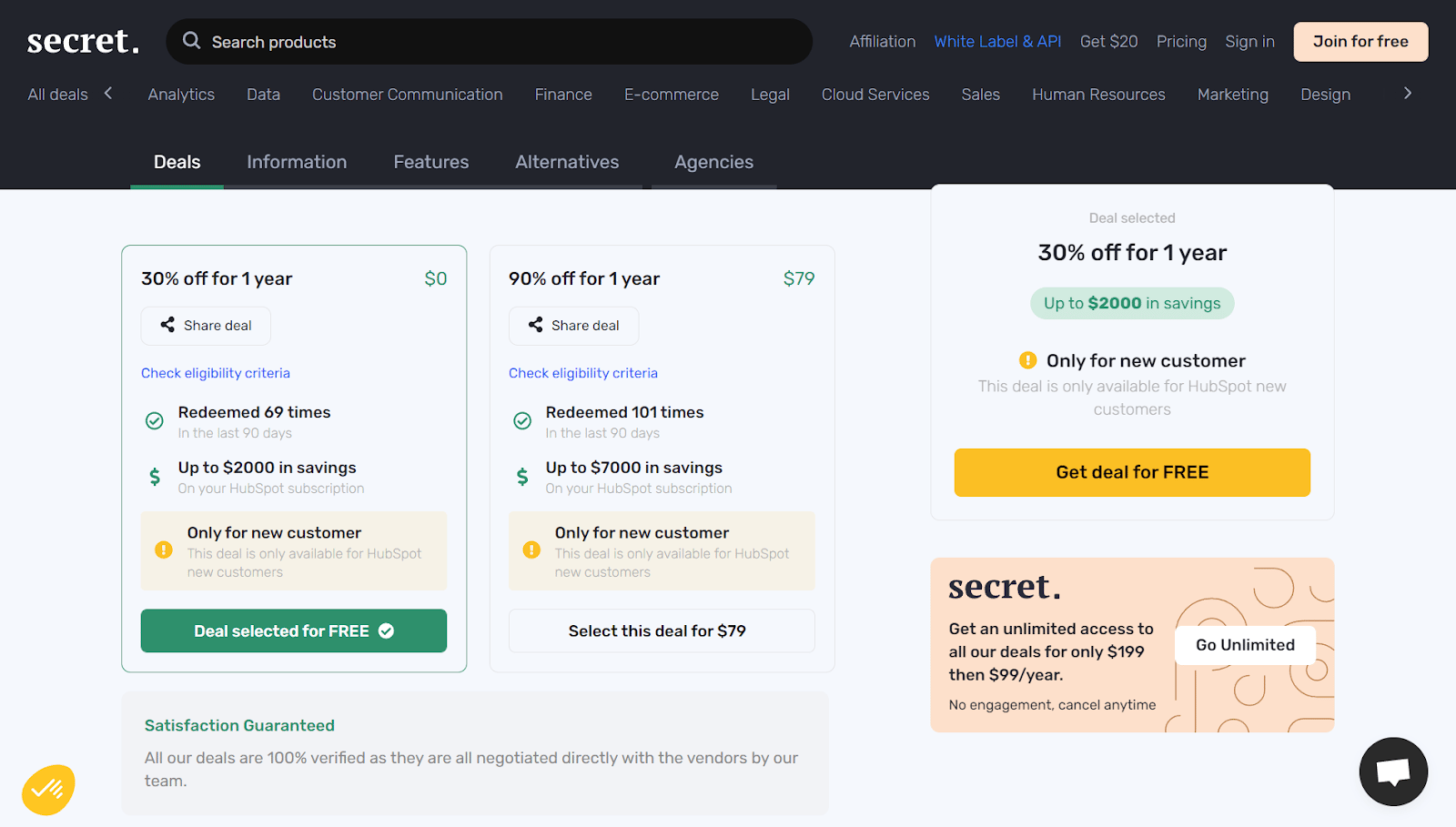Open the Agencies tab
The image size is (1456, 827).
[x=713, y=162]
